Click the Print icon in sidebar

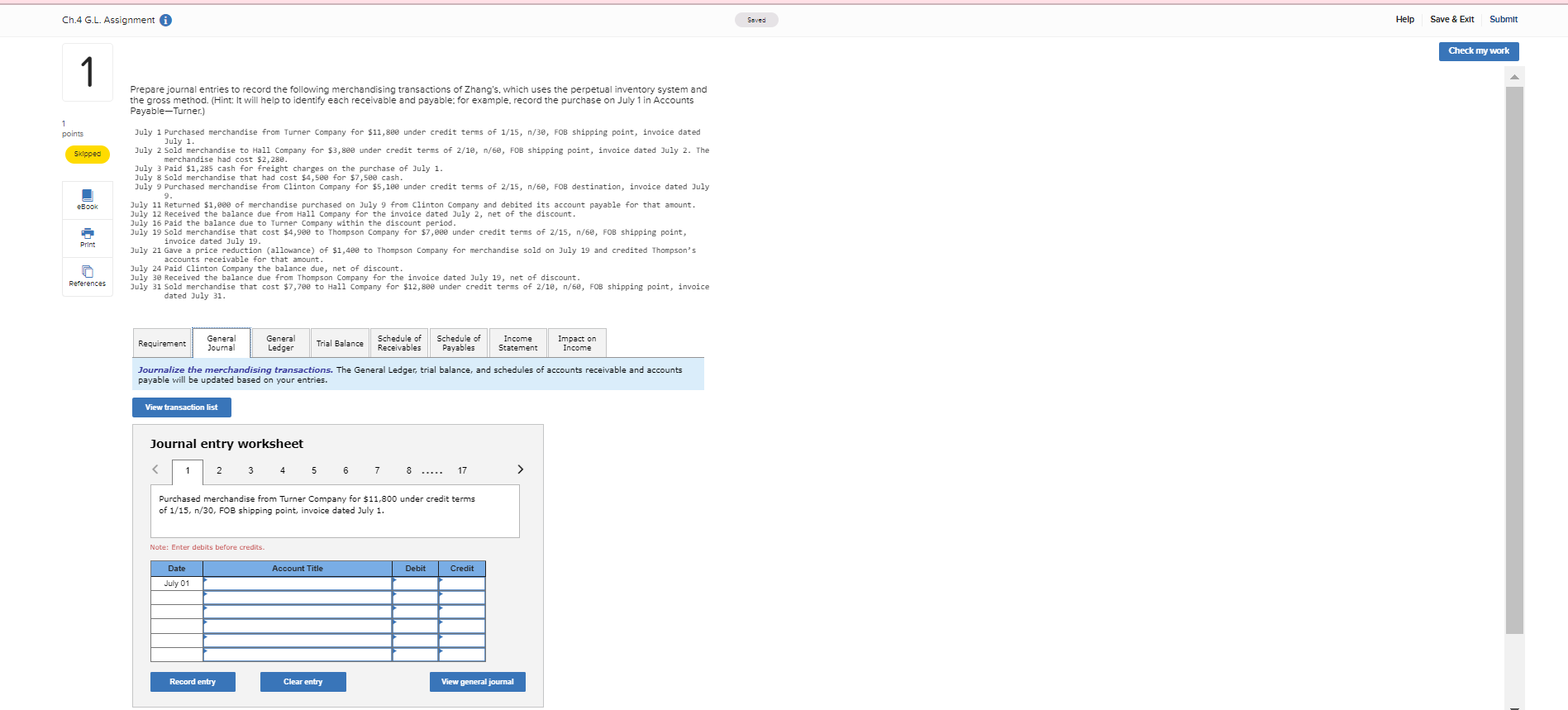click(x=88, y=238)
